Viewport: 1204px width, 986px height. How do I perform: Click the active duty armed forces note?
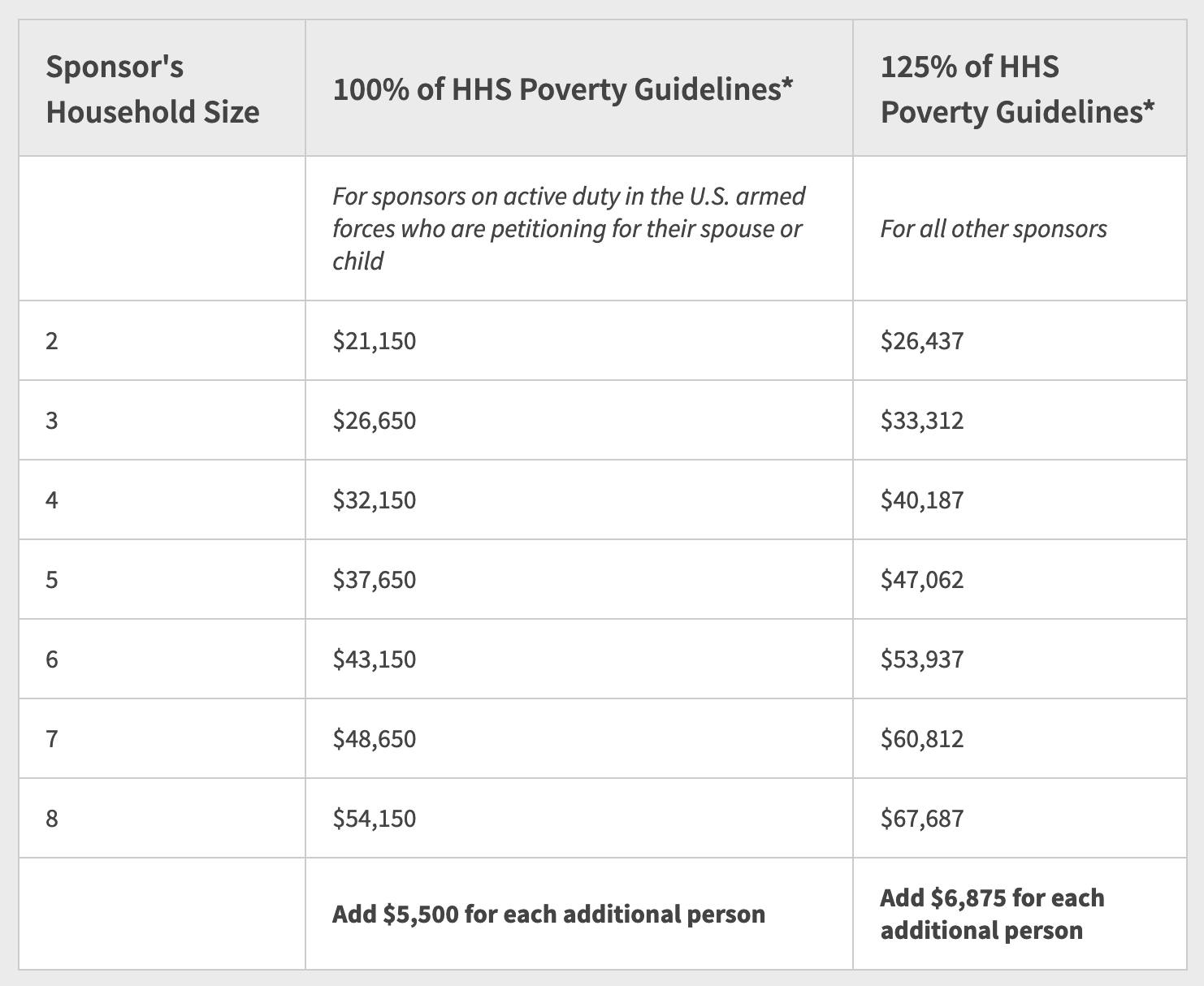569,228
